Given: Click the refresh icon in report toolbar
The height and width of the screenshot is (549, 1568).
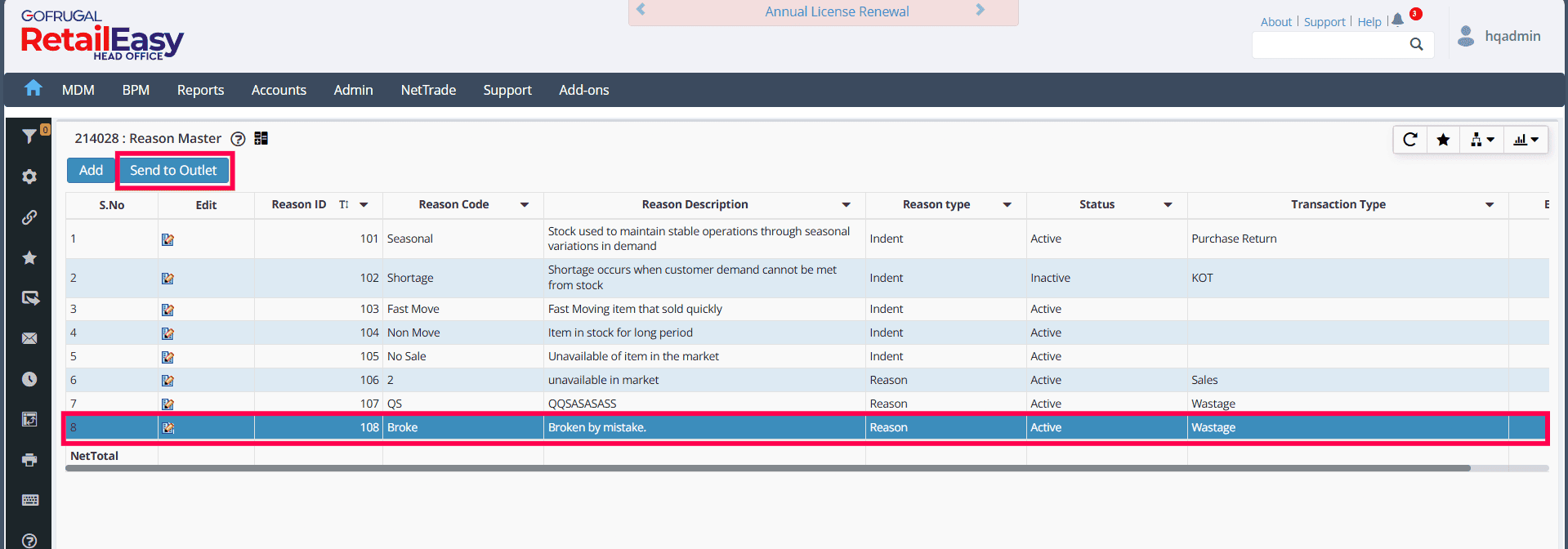Looking at the screenshot, I should 1409,140.
